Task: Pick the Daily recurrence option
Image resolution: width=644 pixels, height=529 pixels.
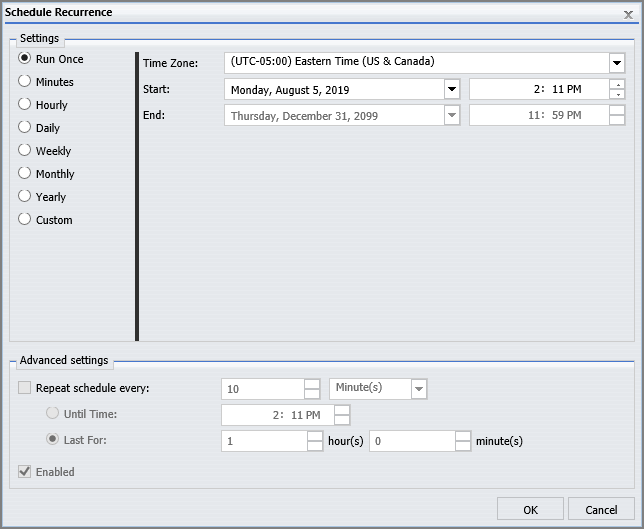Action: [25, 127]
